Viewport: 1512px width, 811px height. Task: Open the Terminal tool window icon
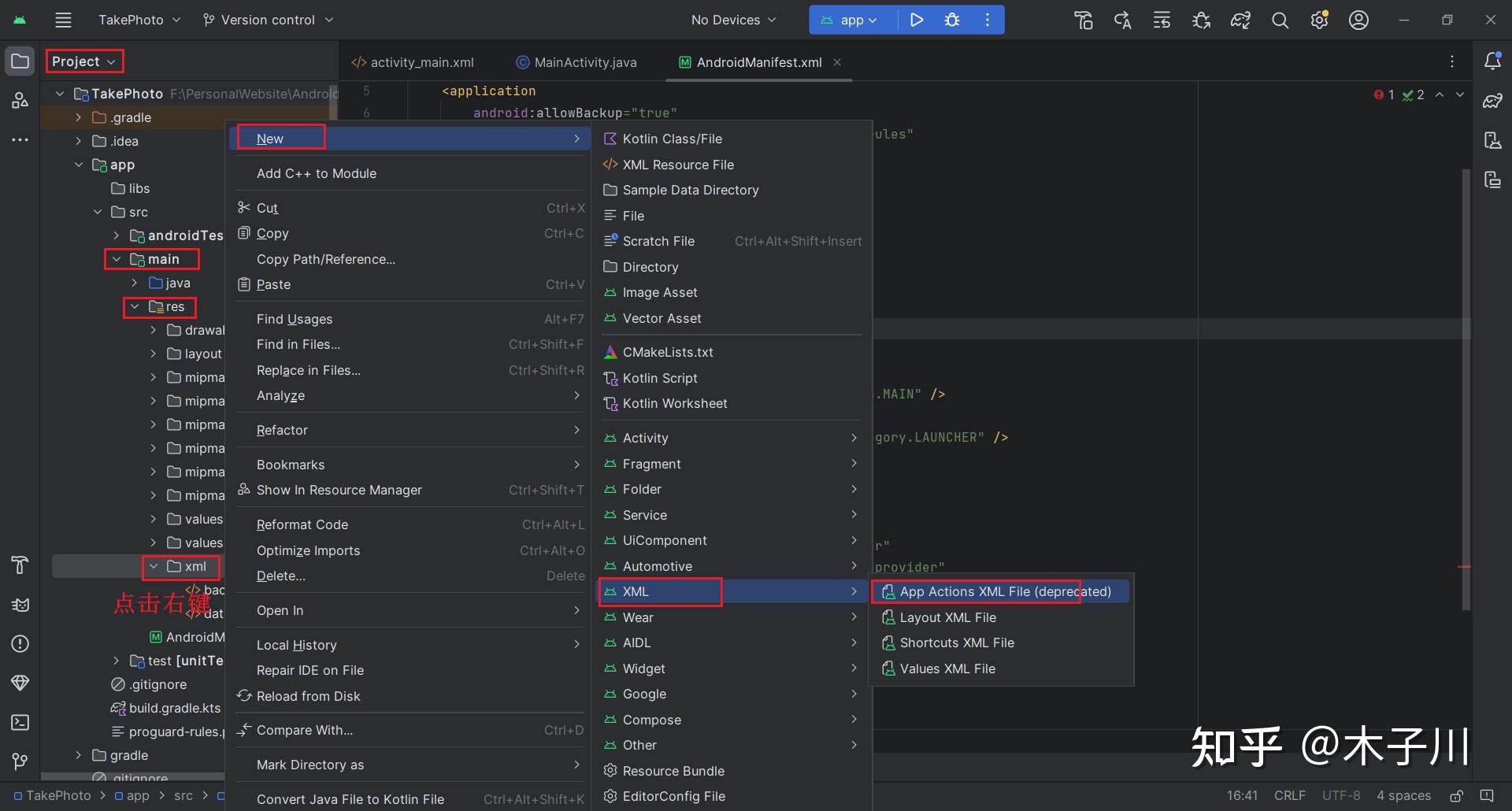20,722
